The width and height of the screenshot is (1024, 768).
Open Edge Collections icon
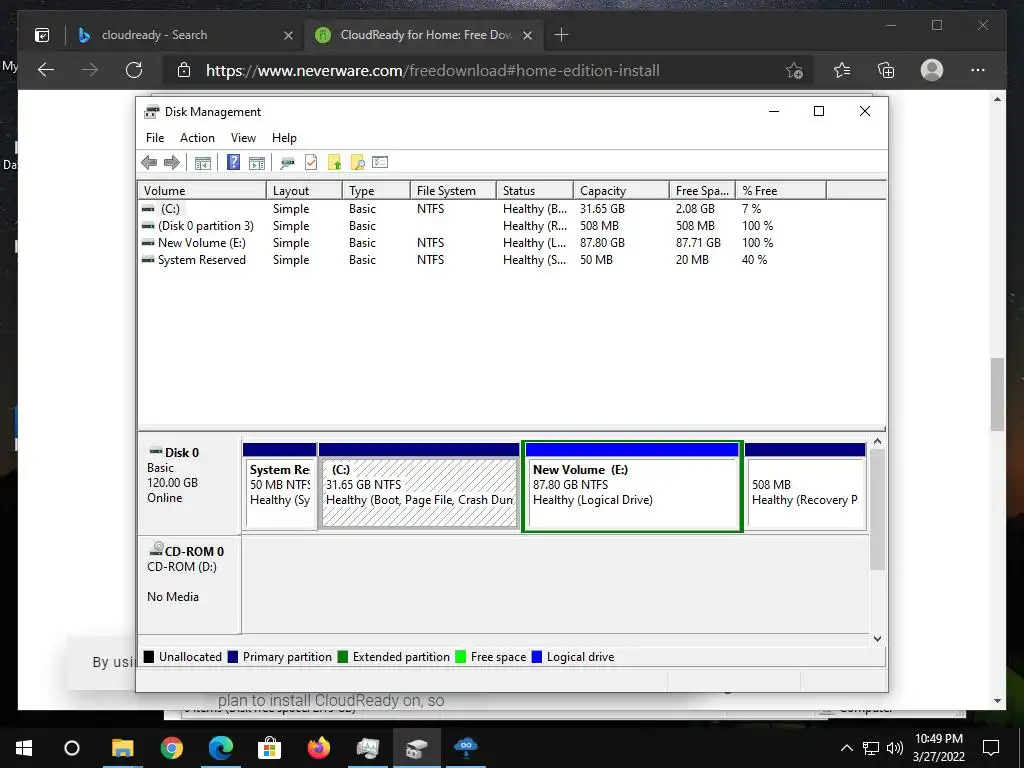coord(886,70)
